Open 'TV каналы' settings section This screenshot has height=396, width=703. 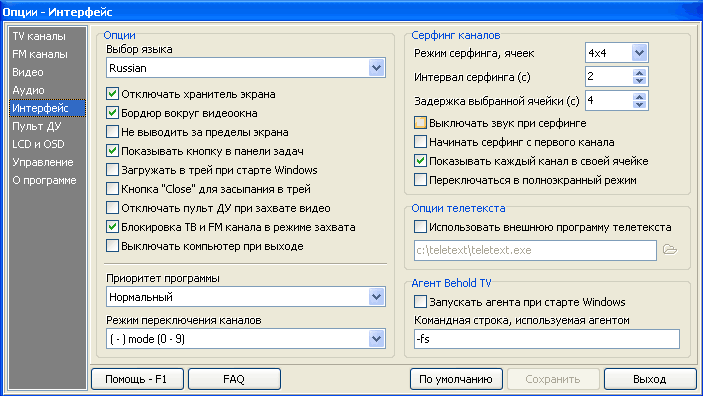pos(48,36)
